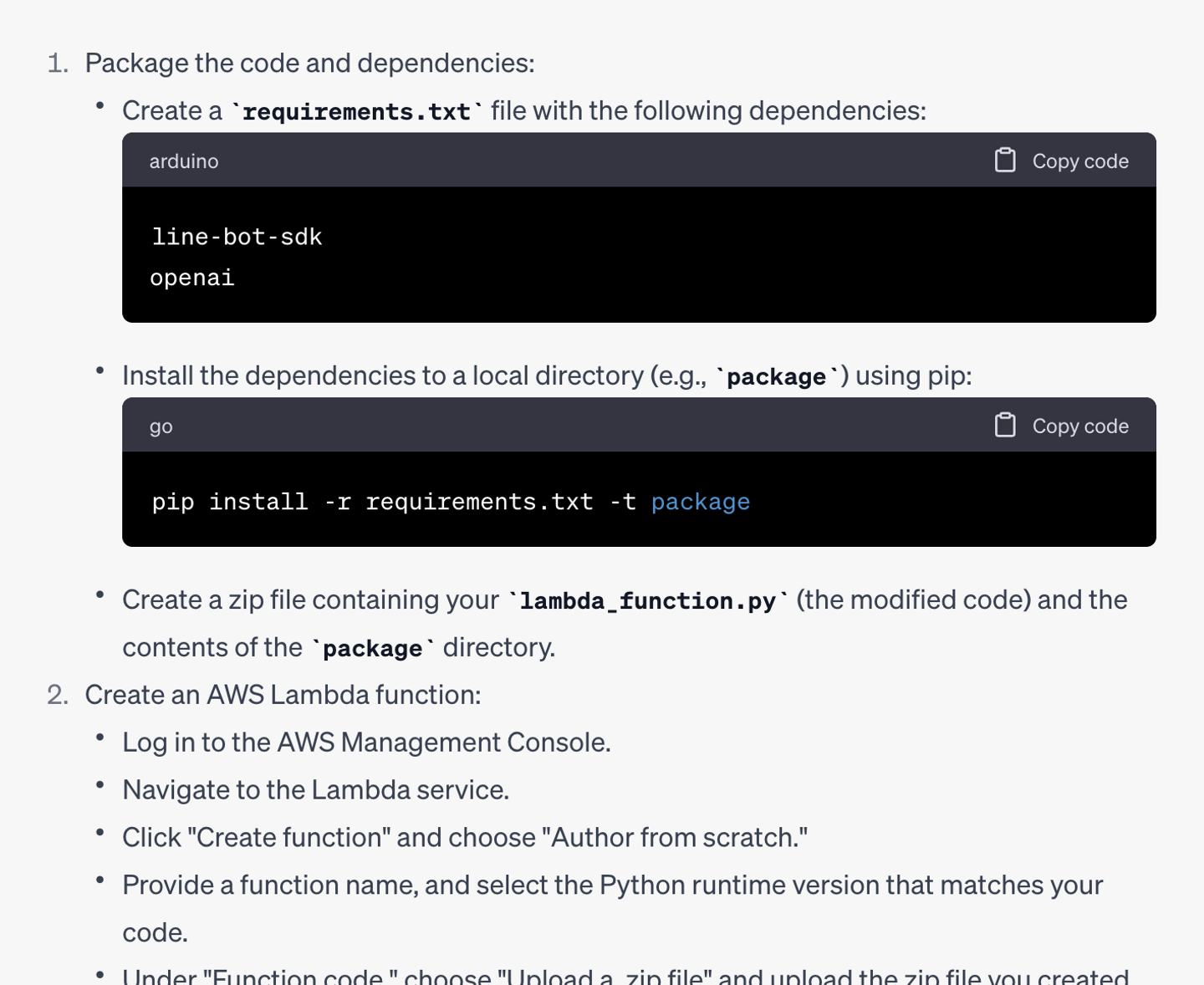Click inline "package" code before the word directory

coord(372,648)
